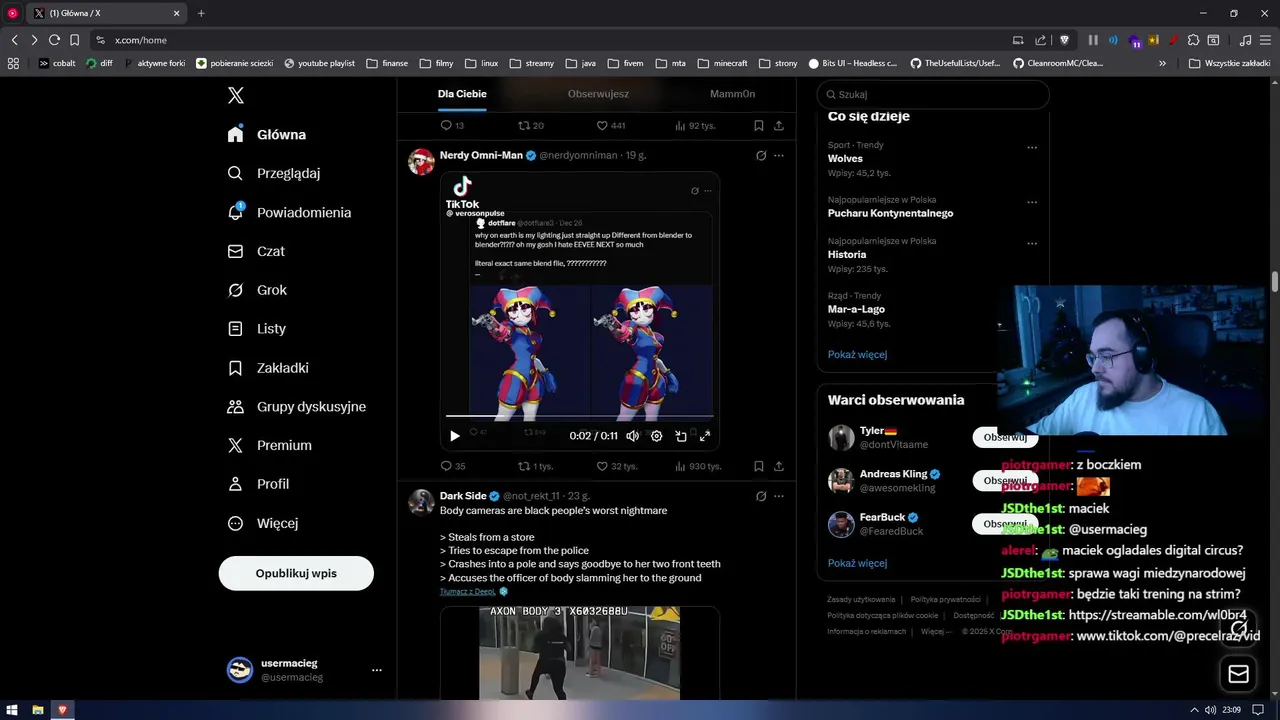Open File Explorer on the taskbar
This screenshot has width=1280, height=720.
(x=37, y=710)
